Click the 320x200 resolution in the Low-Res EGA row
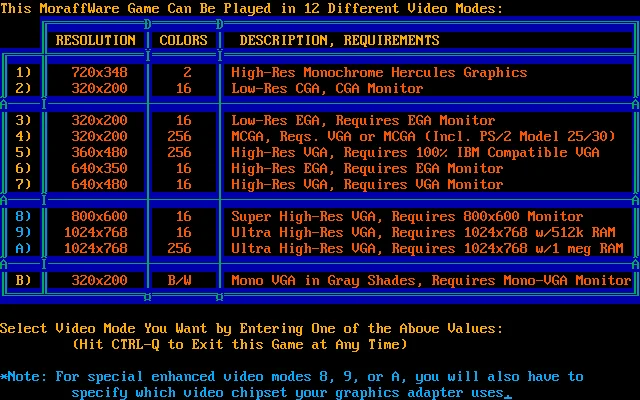 [x=100, y=120]
